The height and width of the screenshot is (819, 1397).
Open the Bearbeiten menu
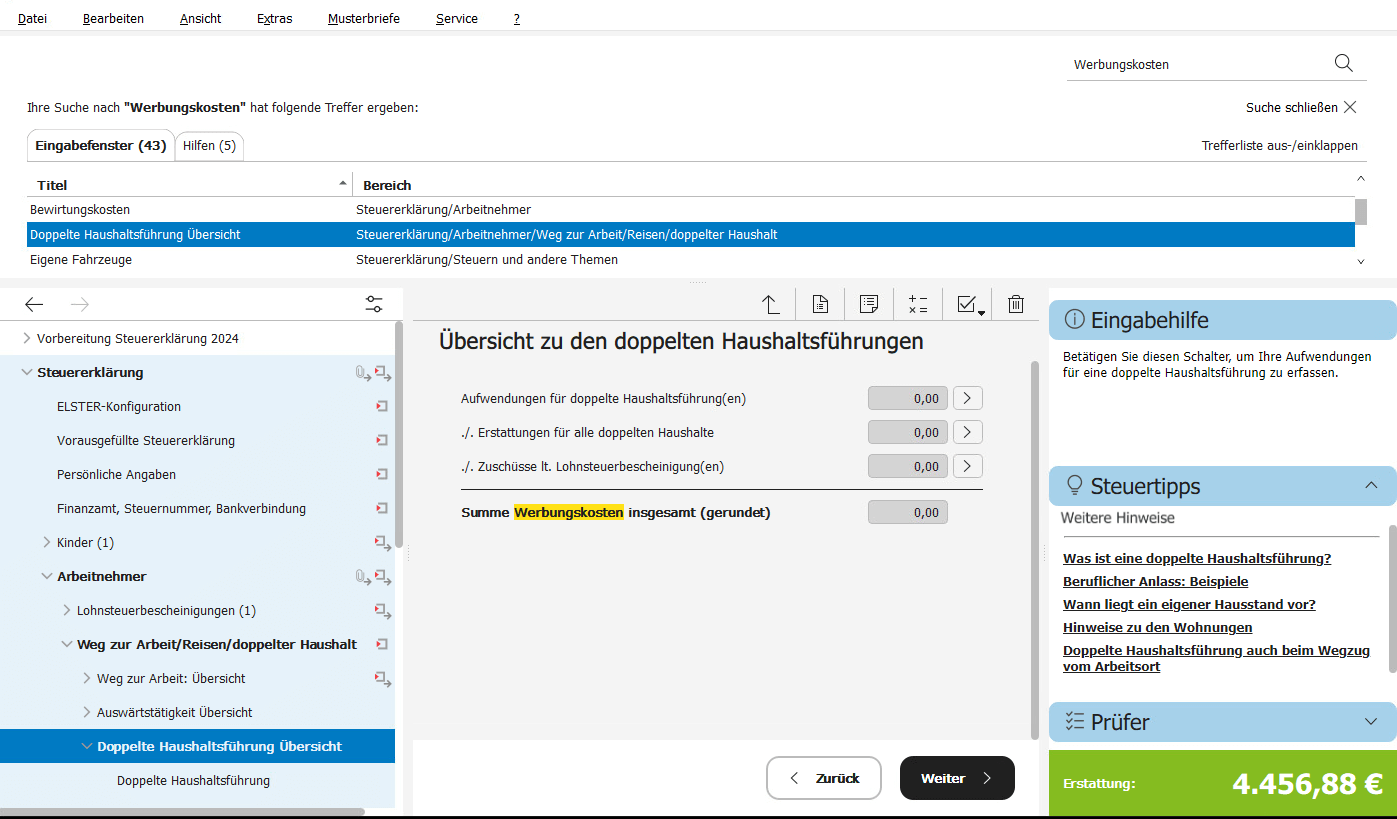point(113,18)
